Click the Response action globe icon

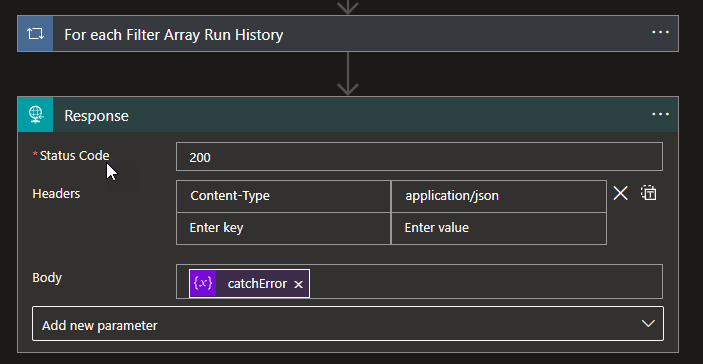(35, 115)
